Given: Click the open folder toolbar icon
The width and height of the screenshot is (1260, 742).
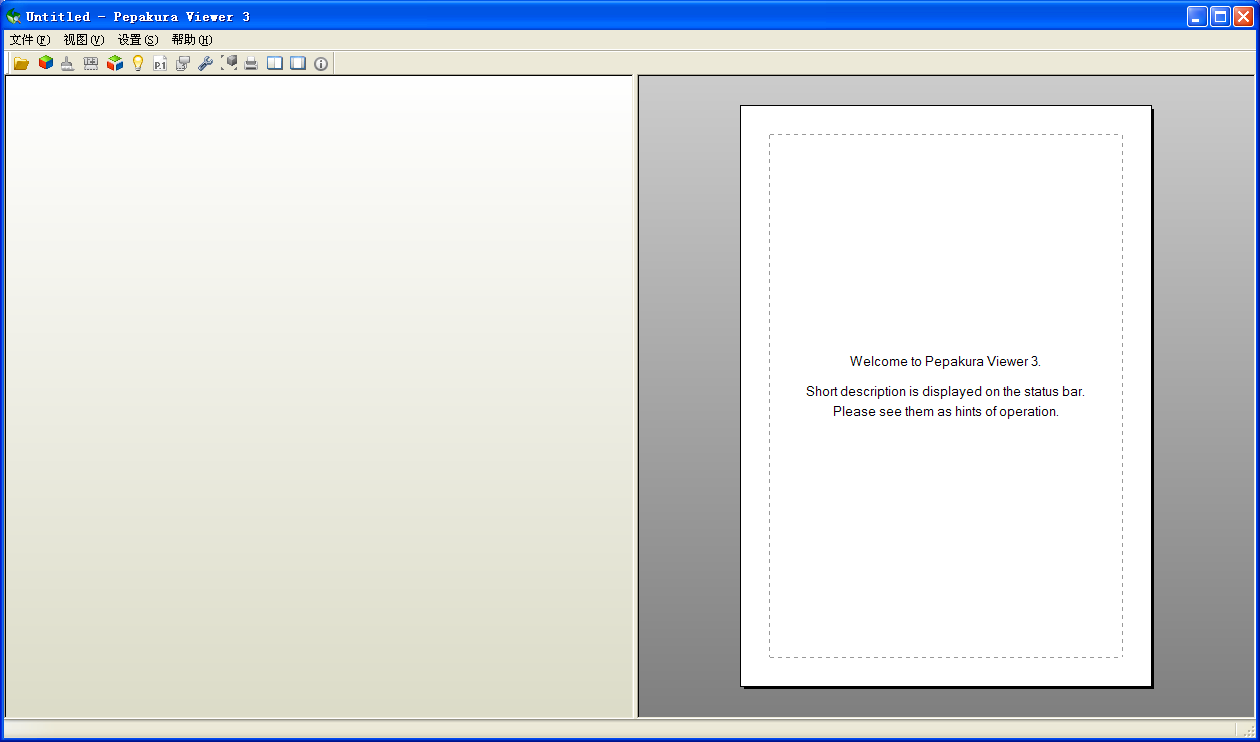Looking at the screenshot, I should (x=21, y=63).
